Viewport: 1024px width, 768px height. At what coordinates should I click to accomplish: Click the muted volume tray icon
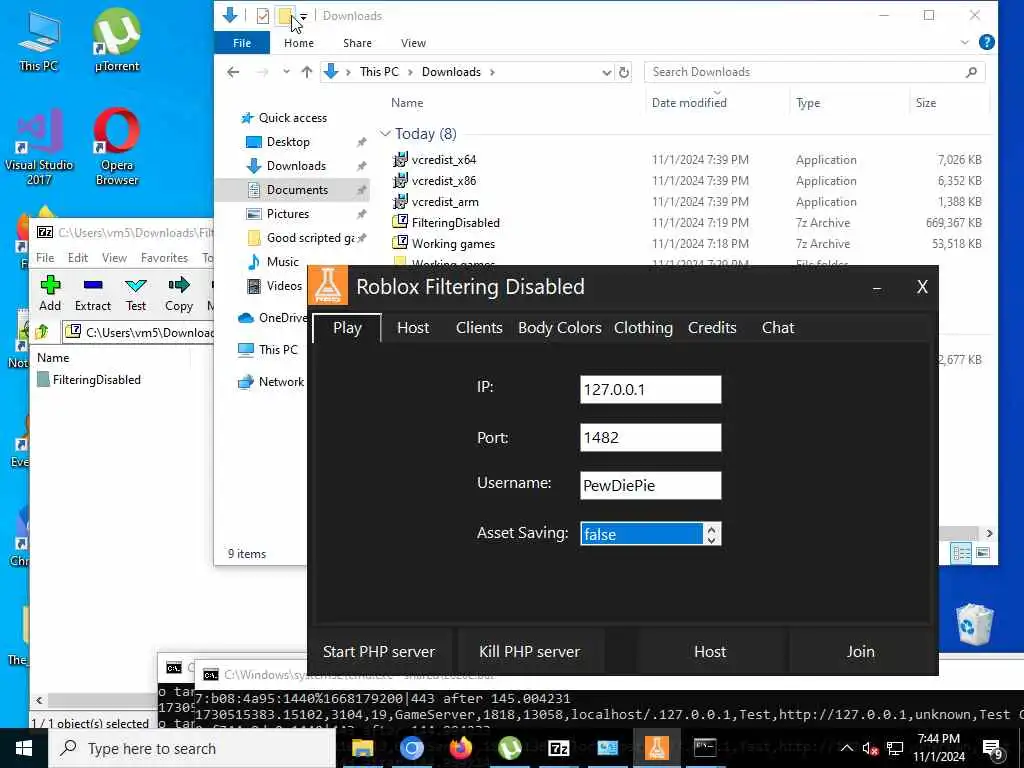[870, 749]
